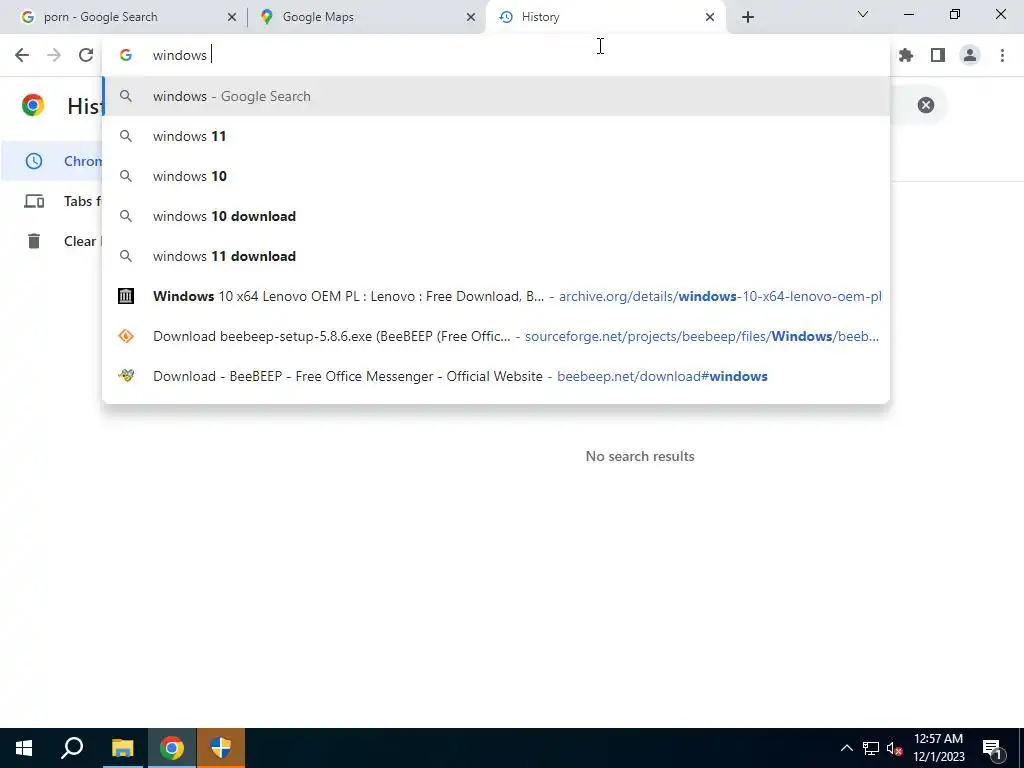Open the Windows Start menu
This screenshot has width=1024, height=768.
click(24, 748)
